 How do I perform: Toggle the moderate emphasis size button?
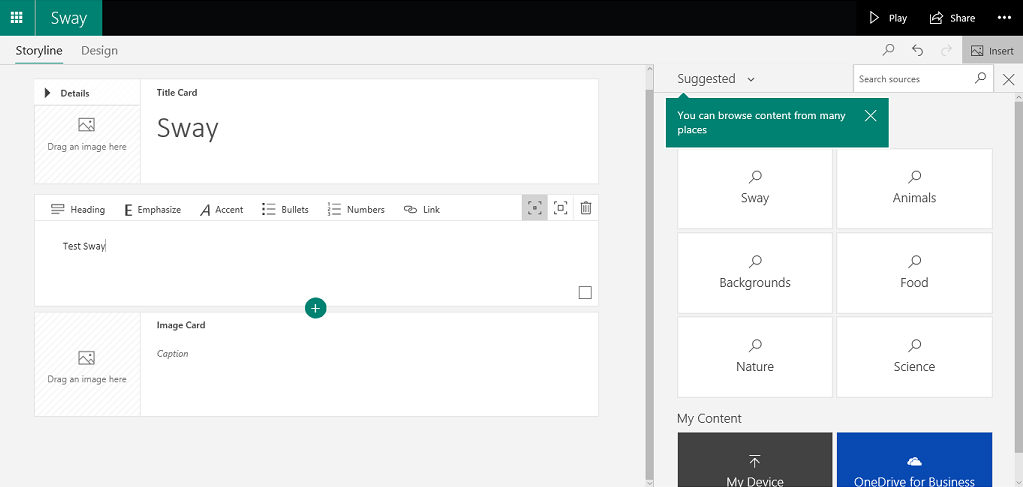[561, 208]
